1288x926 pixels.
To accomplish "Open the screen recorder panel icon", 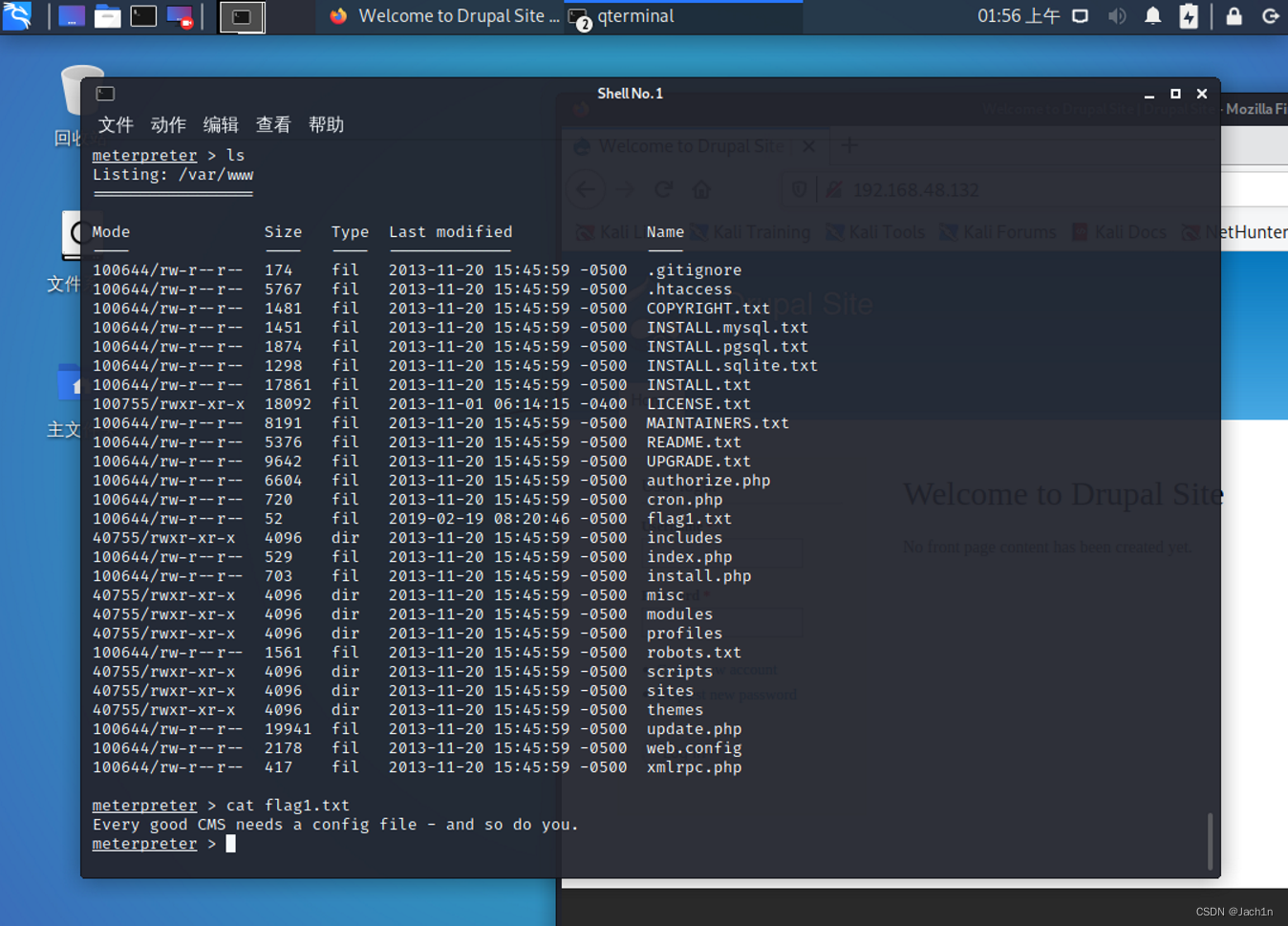I will tap(180, 16).
